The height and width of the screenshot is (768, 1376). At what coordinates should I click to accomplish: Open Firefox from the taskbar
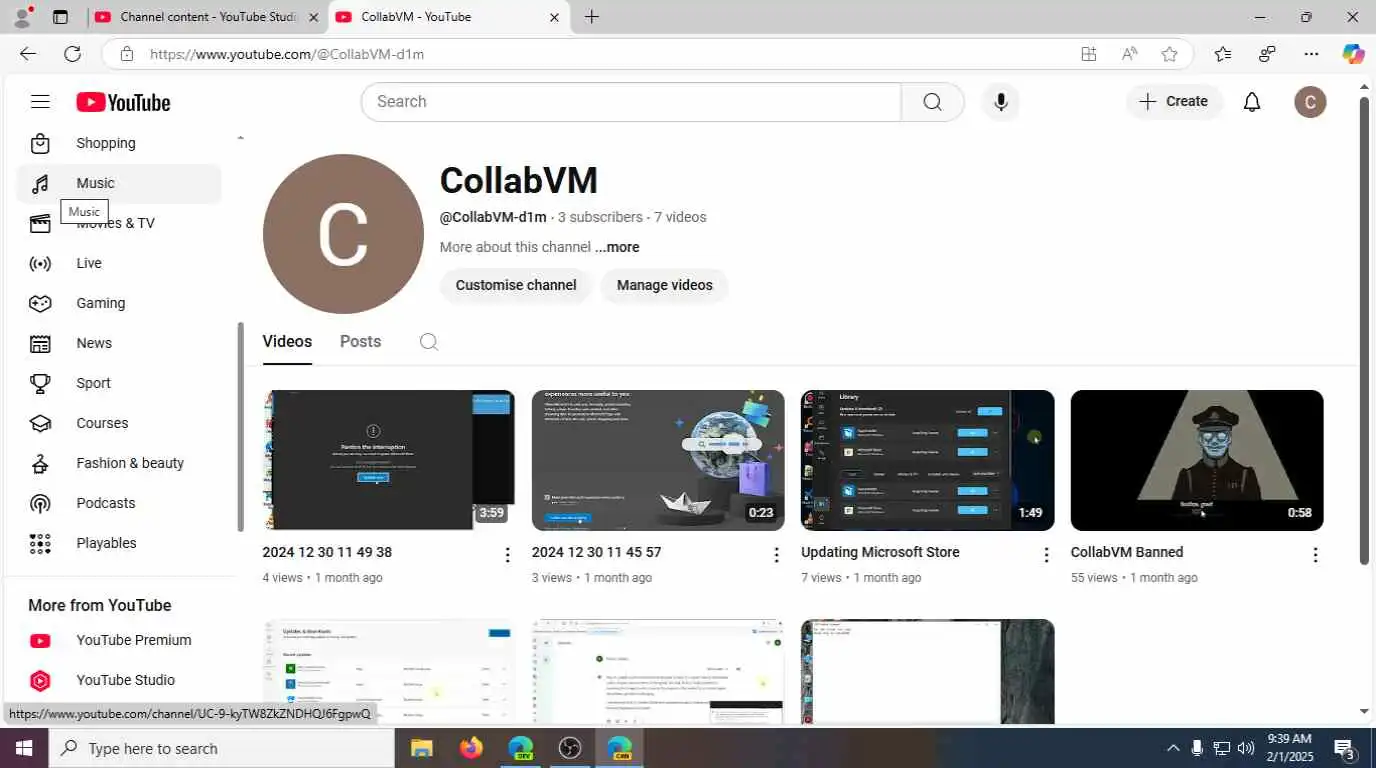click(x=471, y=748)
